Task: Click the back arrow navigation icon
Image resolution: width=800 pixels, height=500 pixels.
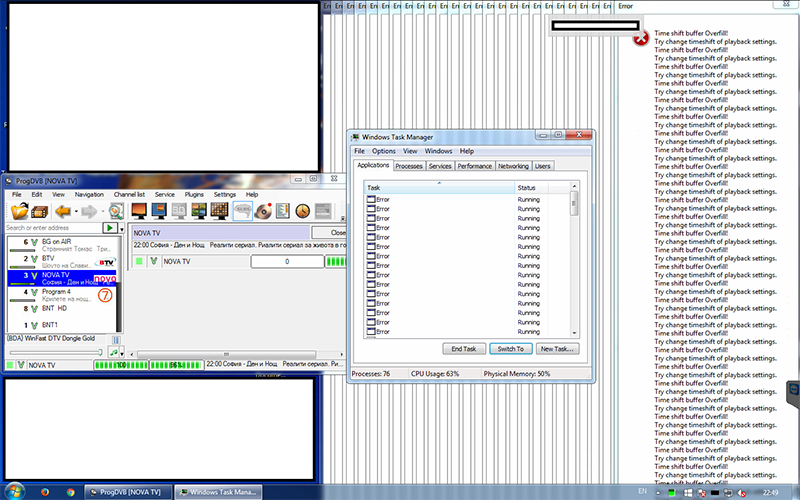Action: tap(61, 211)
